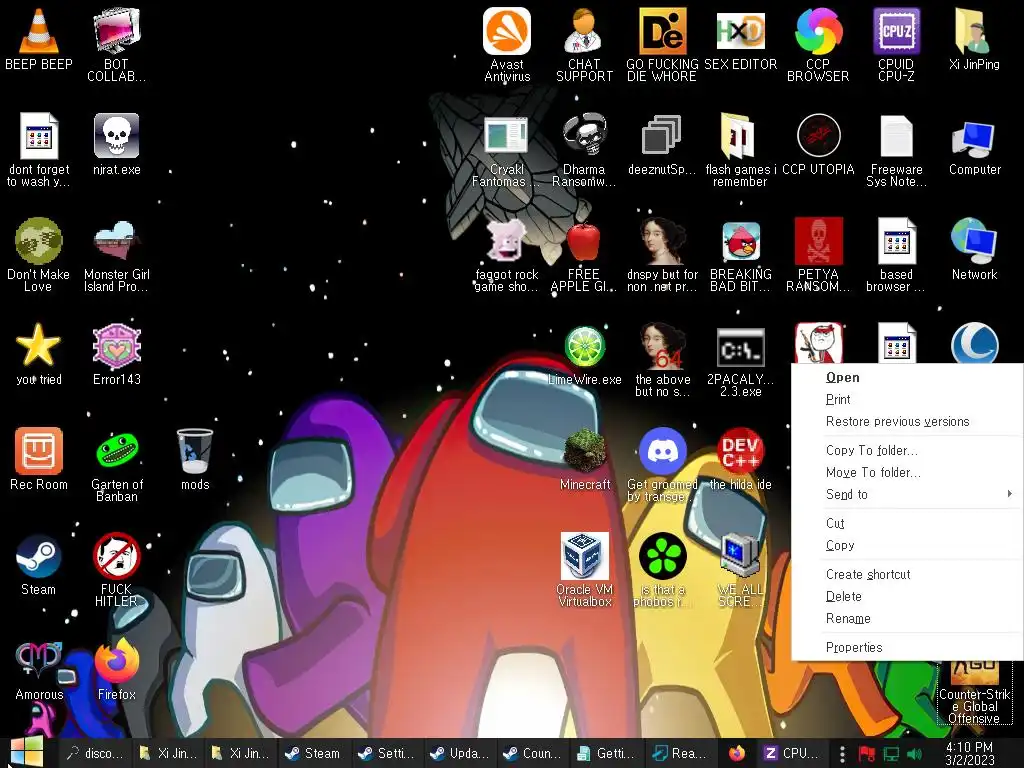
Task: Choose Copy To folder... in context menu
Action: 908,451
